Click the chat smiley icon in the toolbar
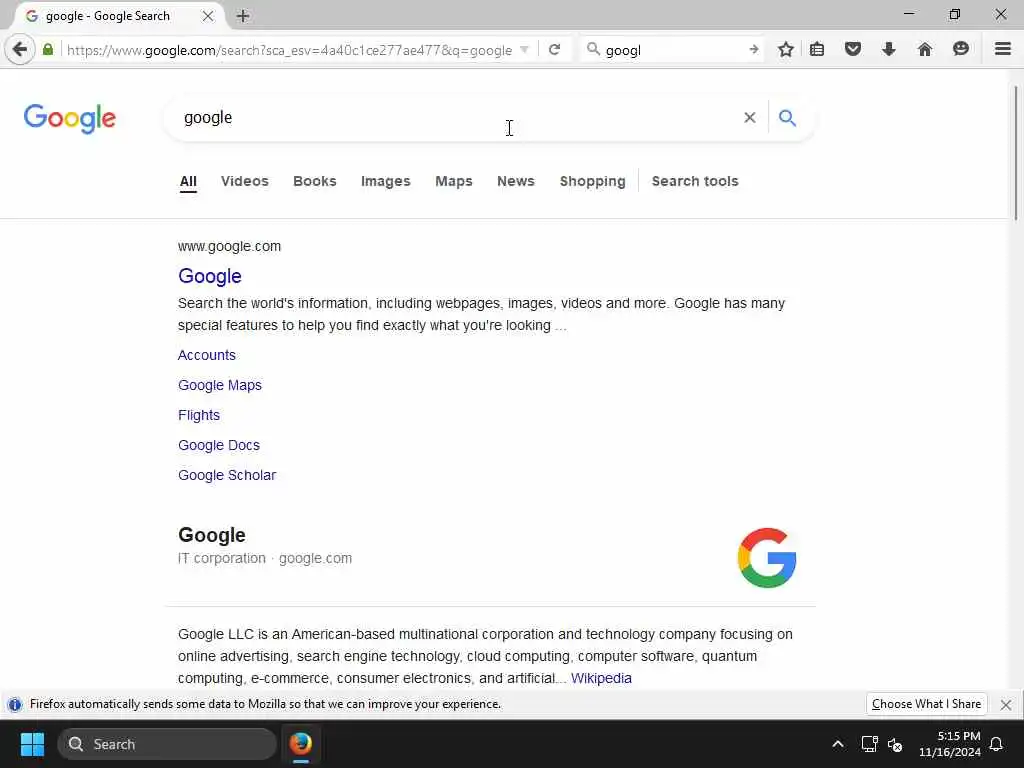Screen dimensions: 1024x768 click(961, 50)
